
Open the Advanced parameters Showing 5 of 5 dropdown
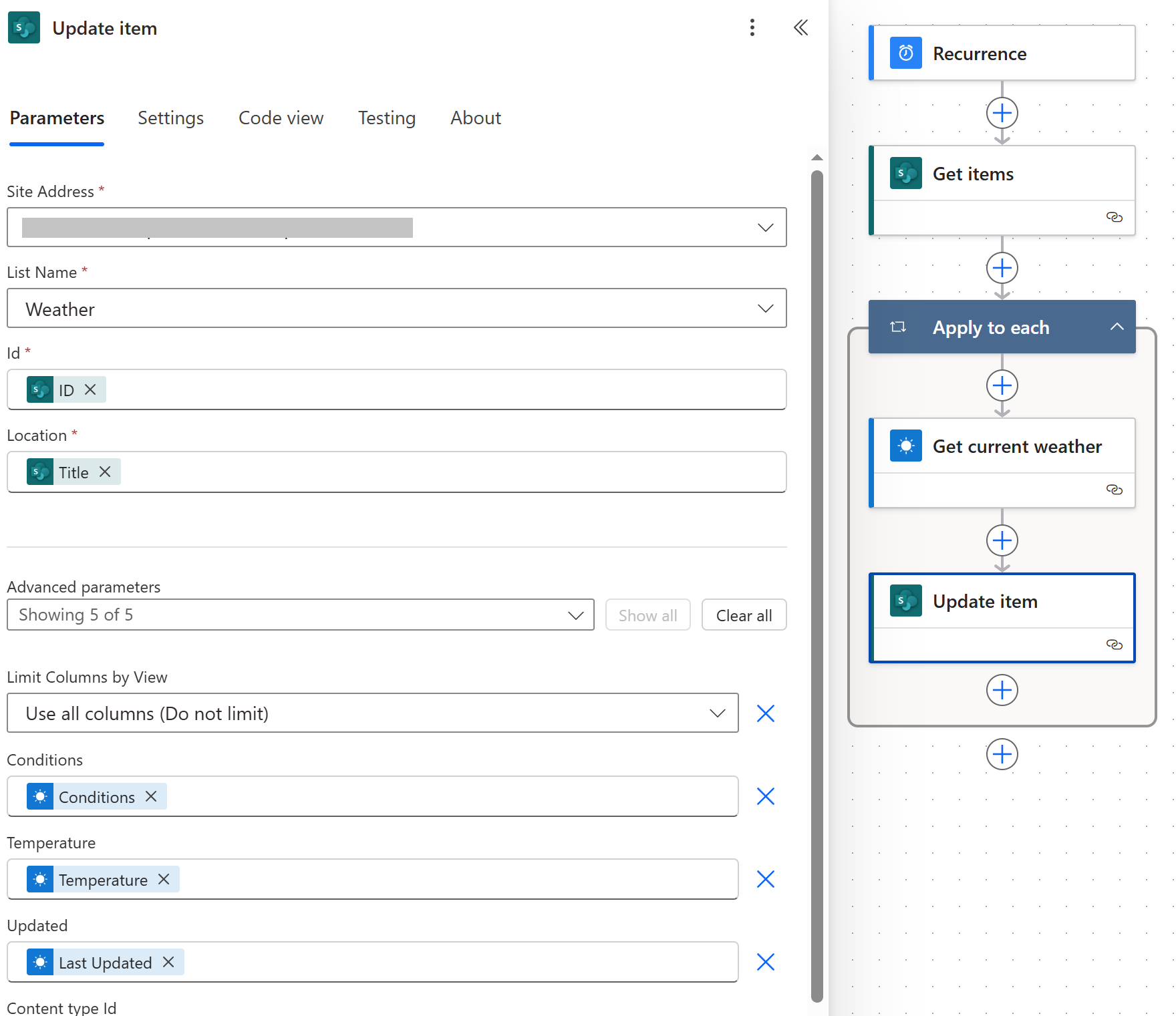pos(301,615)
